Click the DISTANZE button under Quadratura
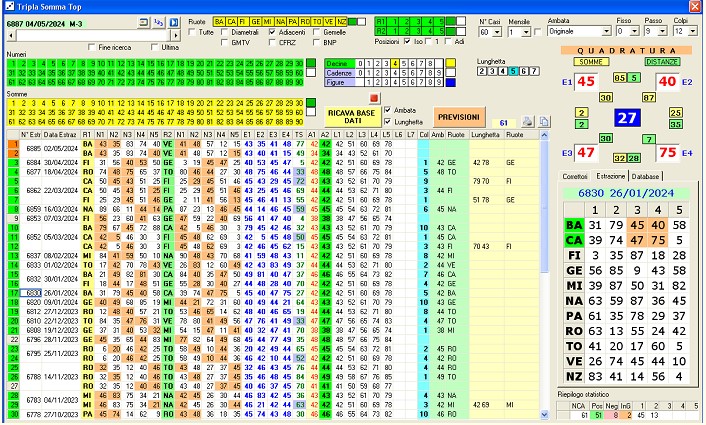706x425 pixels. tap(662, 62)
